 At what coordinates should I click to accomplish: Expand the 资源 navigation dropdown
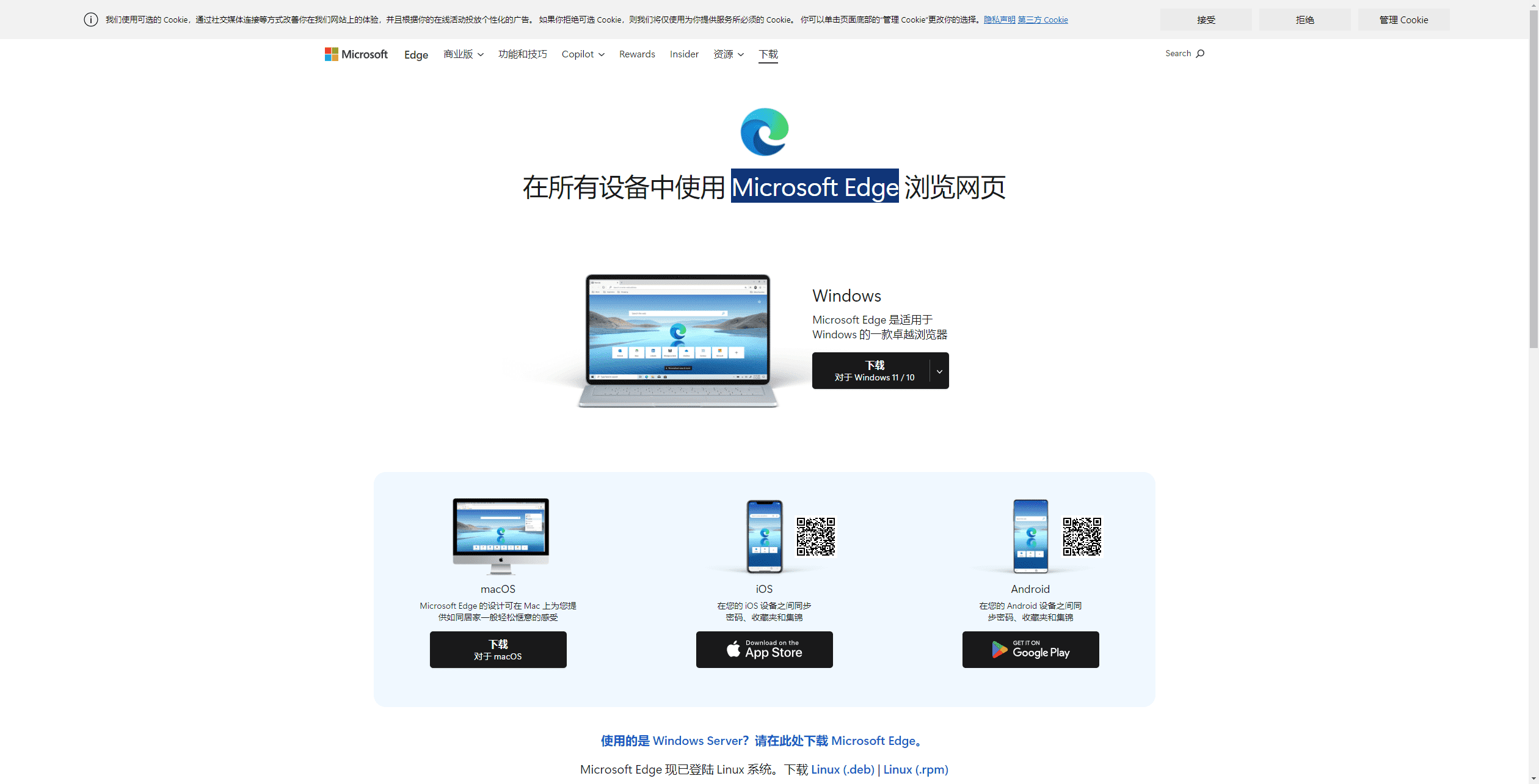point(728,54)
